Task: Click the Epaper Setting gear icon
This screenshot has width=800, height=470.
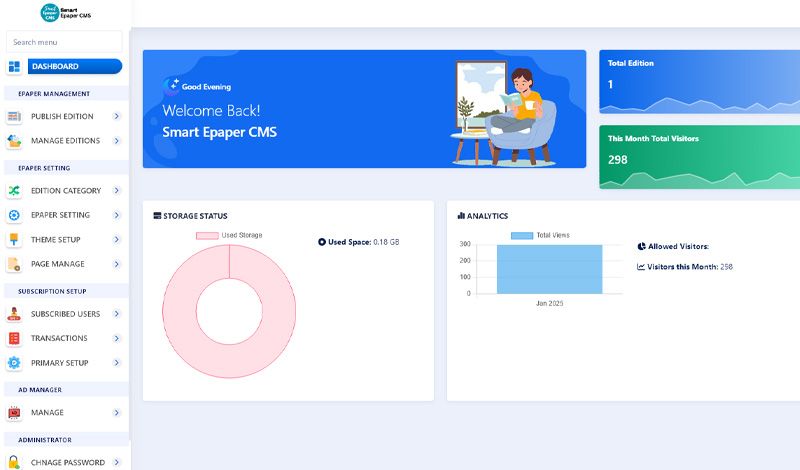Action: point(14,215)
